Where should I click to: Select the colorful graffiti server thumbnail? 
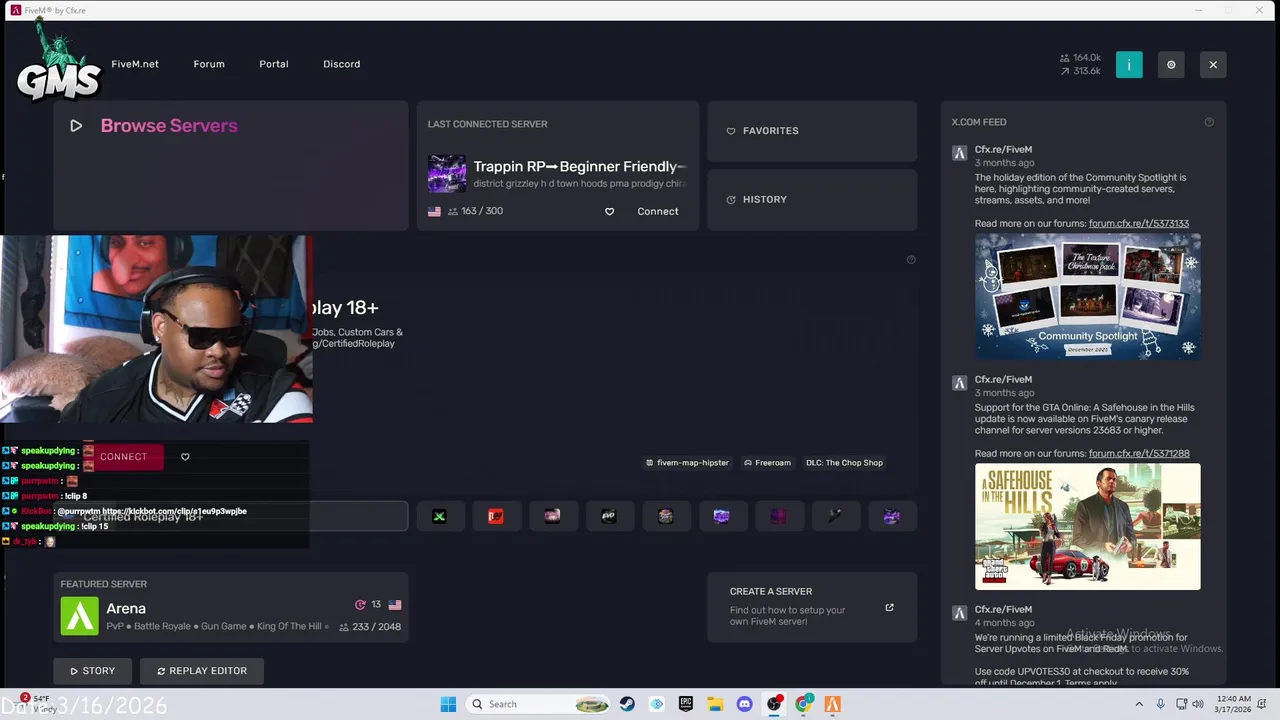tap(665, 516)
